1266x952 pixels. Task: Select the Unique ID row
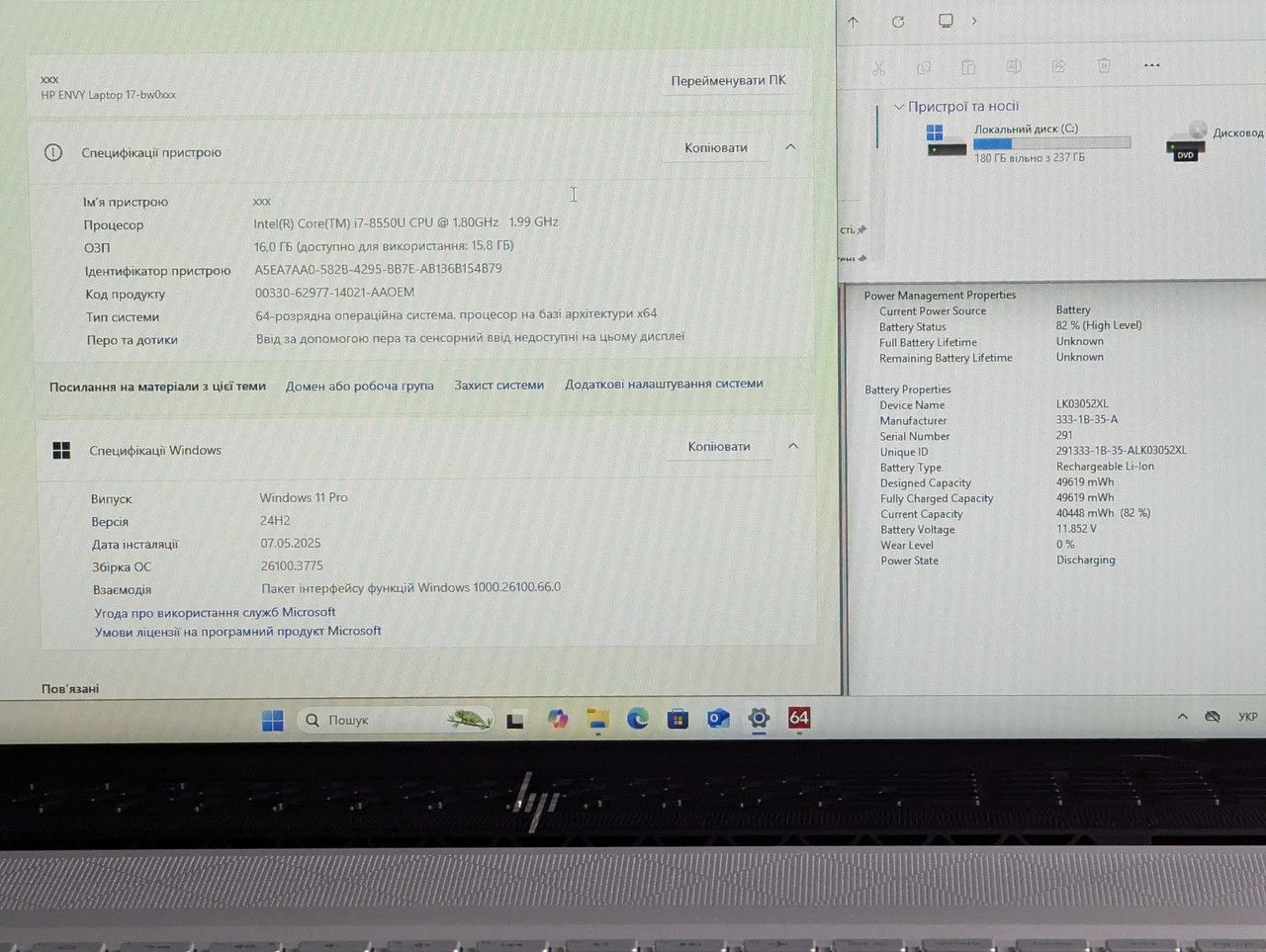(1034, 451)
